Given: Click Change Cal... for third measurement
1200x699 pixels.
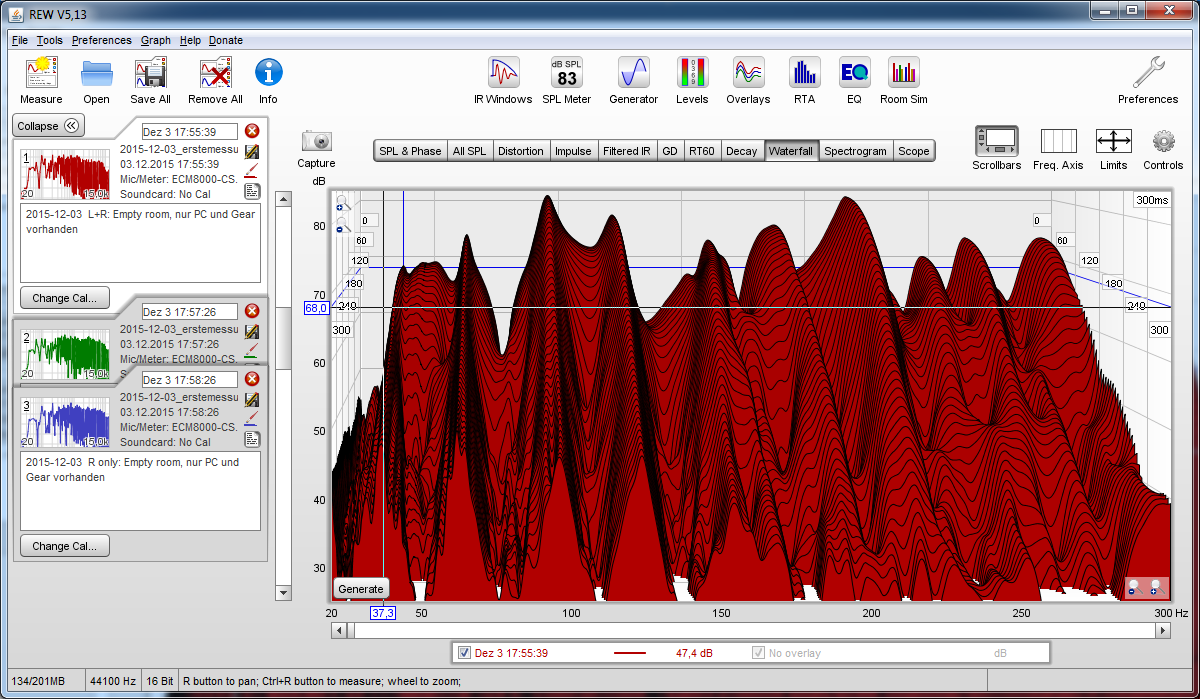Looking at the screenshot, I should point(65,546).
